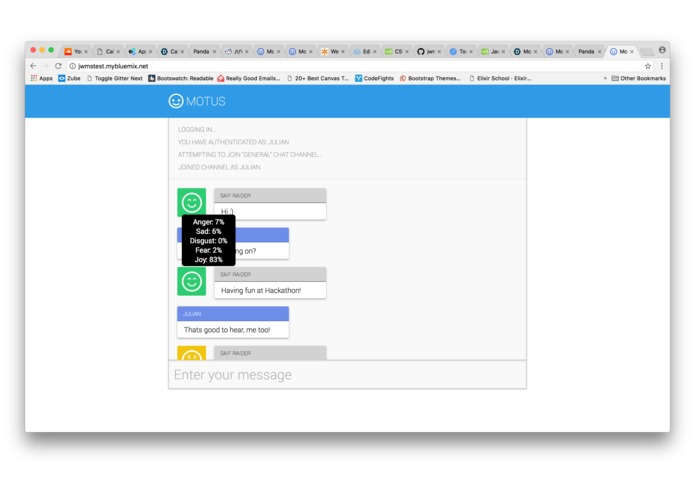Switch to the GitHub "jwr" tab

click(x=427, y=51)
